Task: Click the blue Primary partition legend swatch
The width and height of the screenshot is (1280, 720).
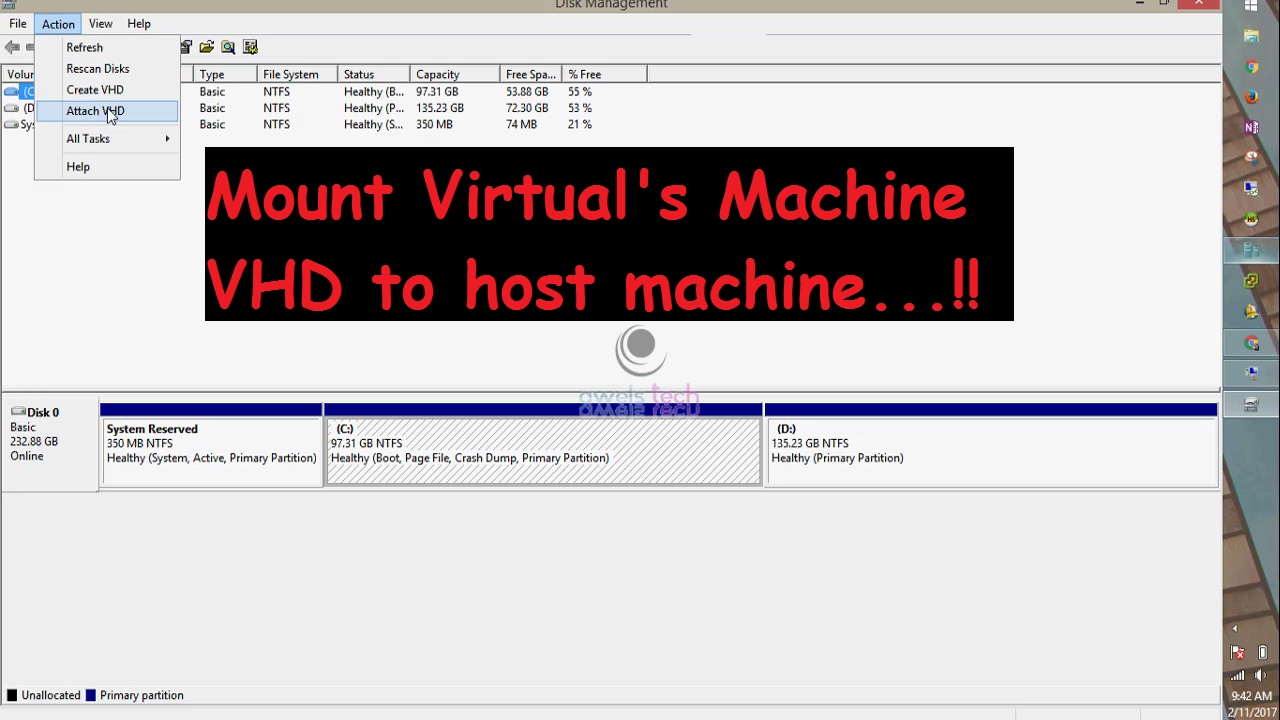Action: pos(91,695)
